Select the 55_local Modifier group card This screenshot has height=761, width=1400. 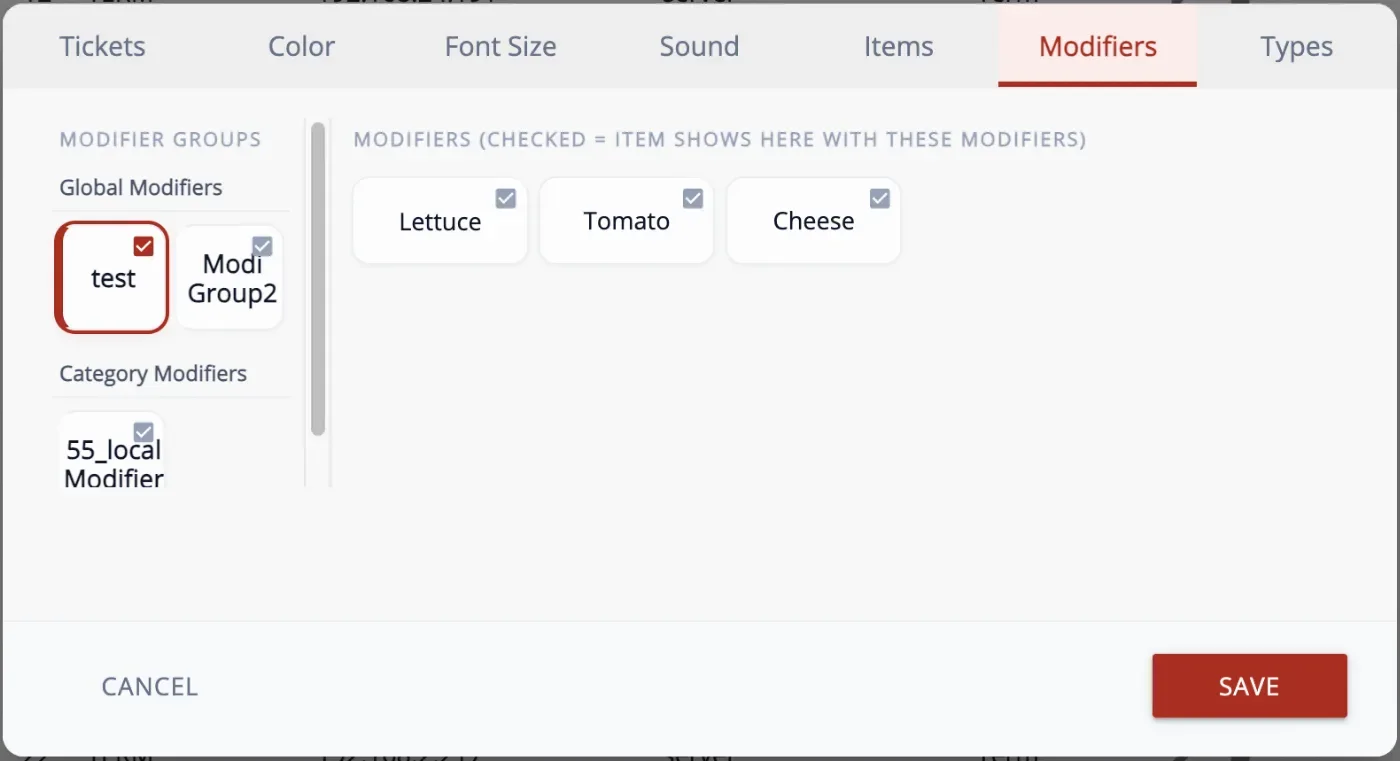(111, 450)
